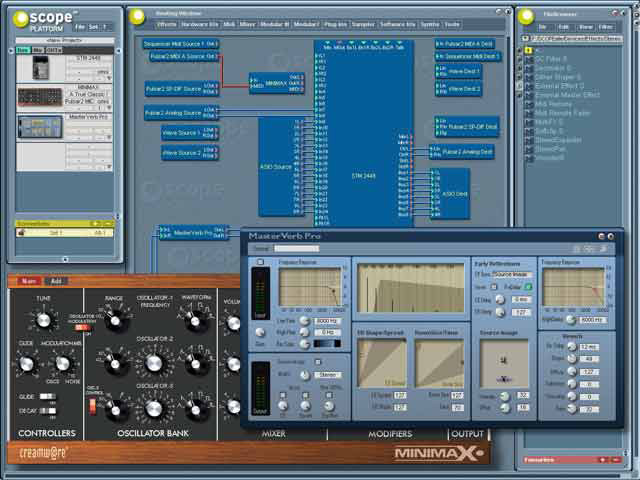Select Wave Dest 1 module
The height and width of the screenshot is (480, 640).
point(458,71)
